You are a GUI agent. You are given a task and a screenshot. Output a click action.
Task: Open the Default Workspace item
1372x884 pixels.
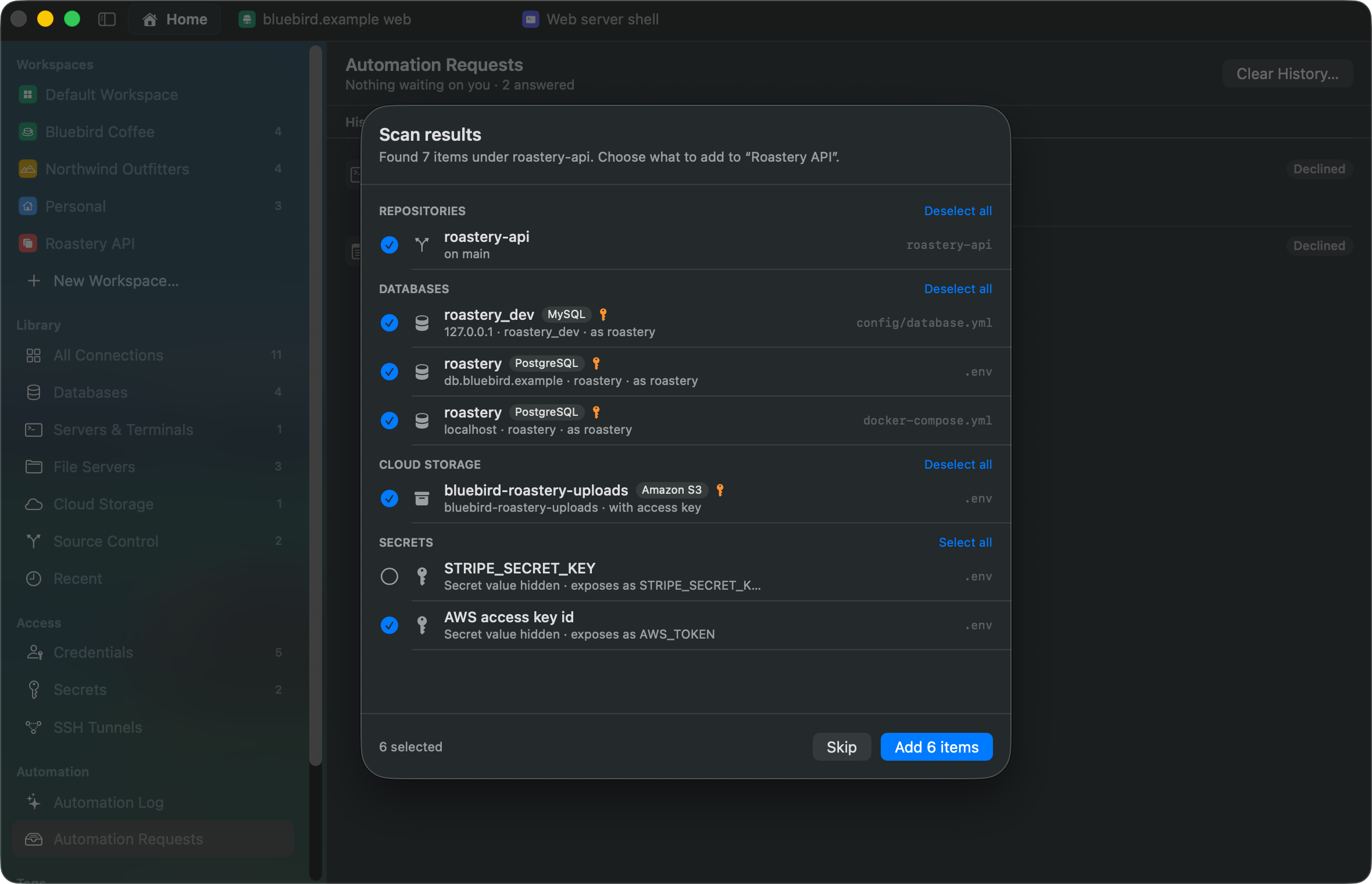153,94
